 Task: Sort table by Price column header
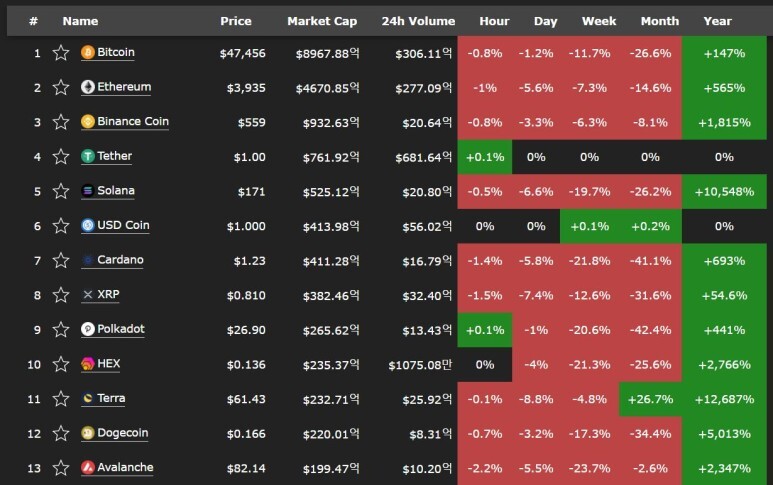pyautogui.click(x=236, y=21)
